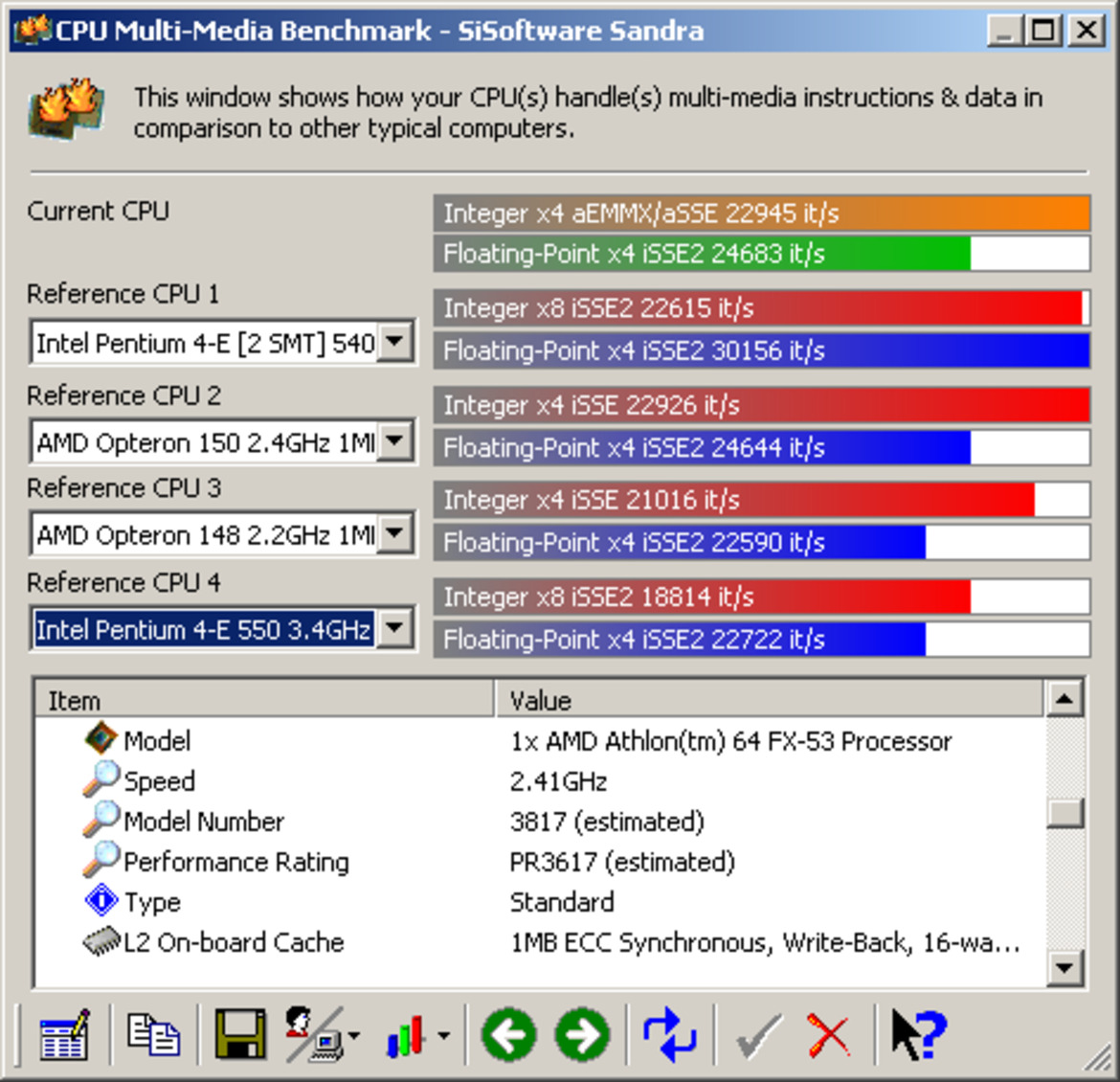Select the Model row in the list
Viewport: 1120px width, 1082px height.
540,740
